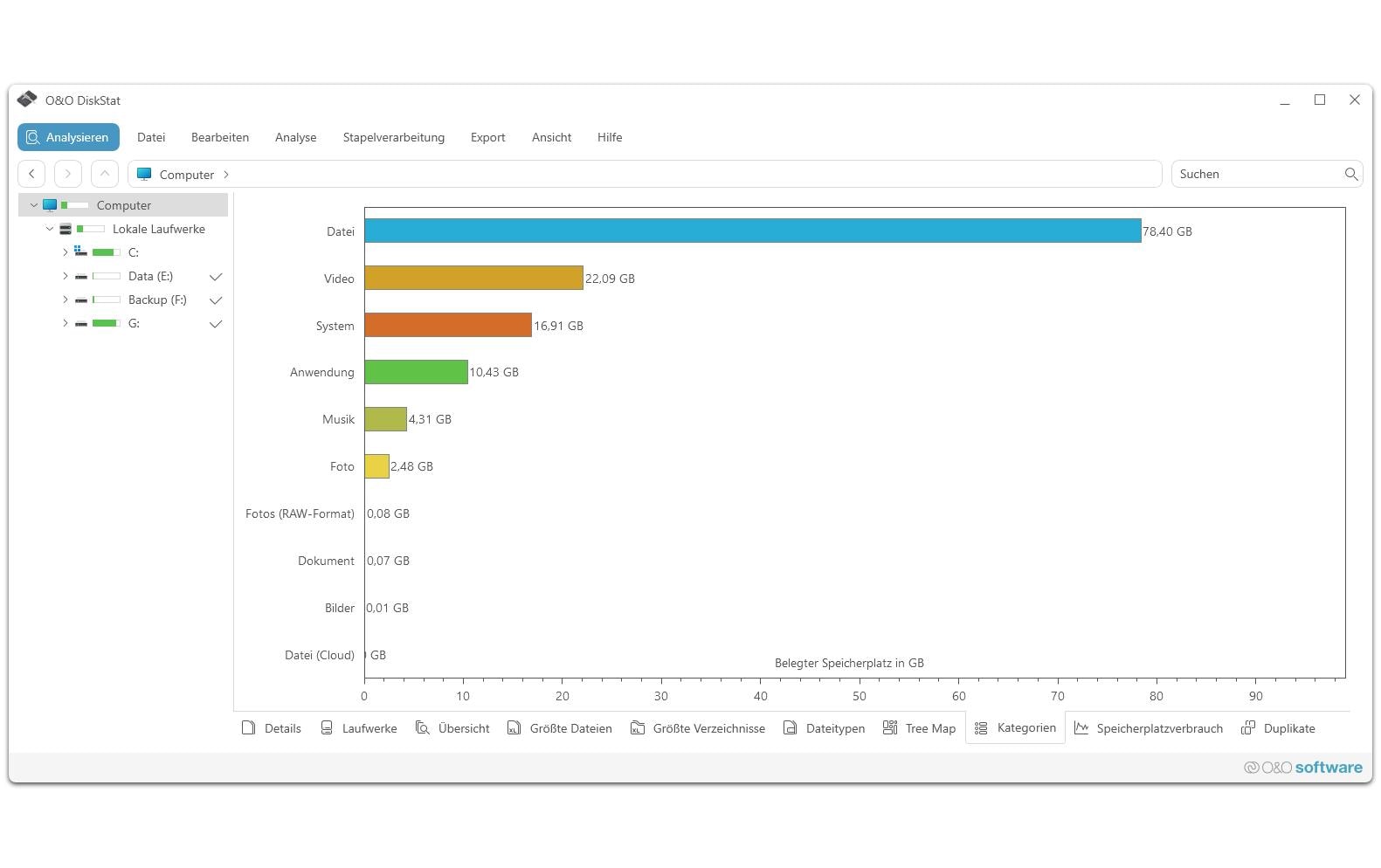Toggle checkmark for Data (E:) drive
The image size is (1381, 868).
tap(216, 277)
